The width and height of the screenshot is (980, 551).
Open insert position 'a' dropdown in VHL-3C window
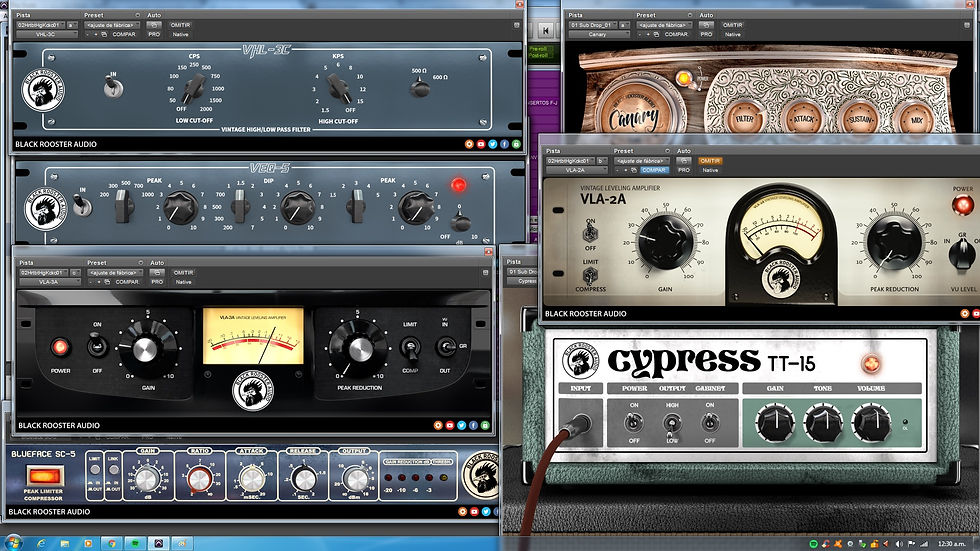[x=72, y=25]
